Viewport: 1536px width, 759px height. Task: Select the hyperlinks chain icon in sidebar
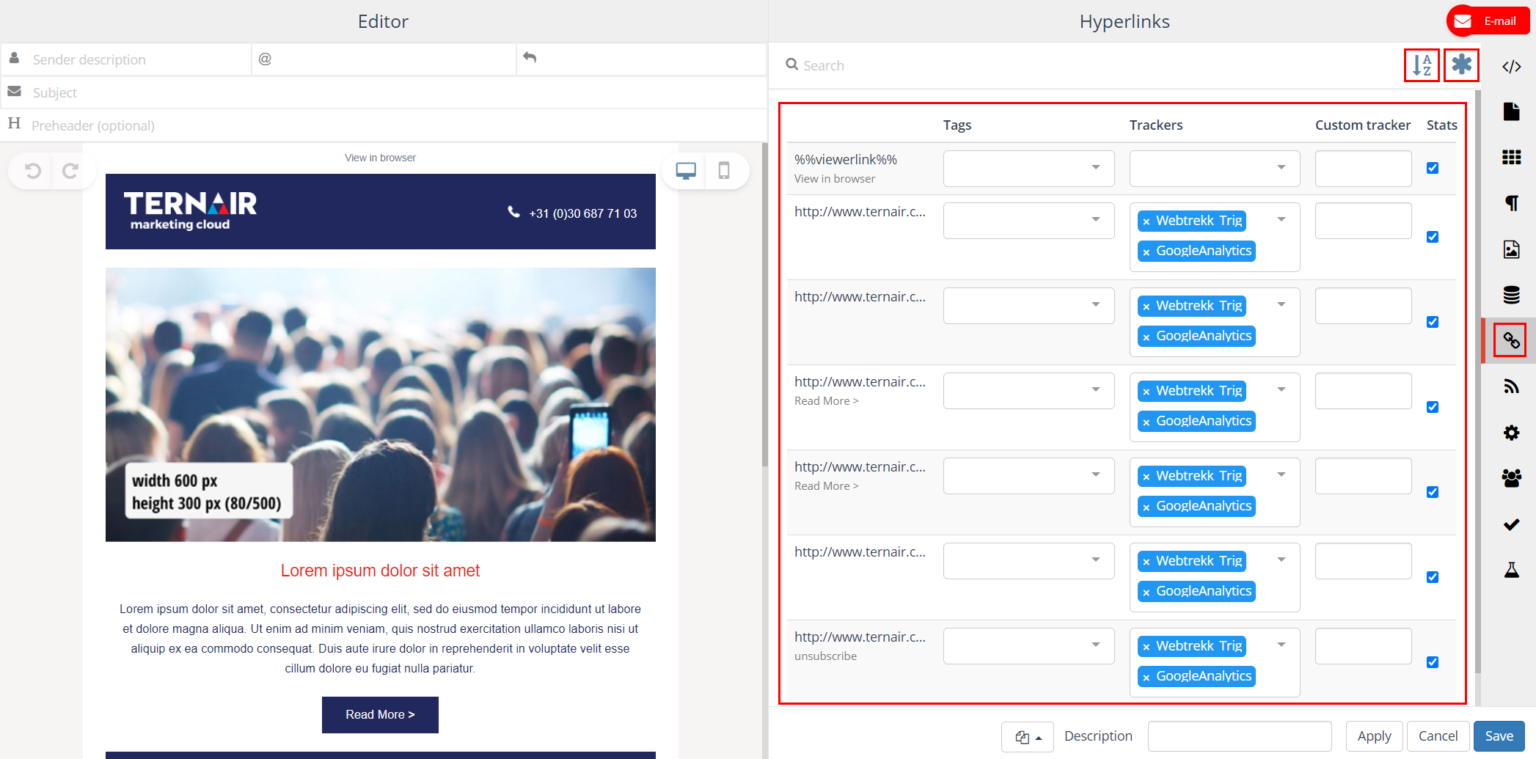pyautogui.click(x=1511, y=341)
